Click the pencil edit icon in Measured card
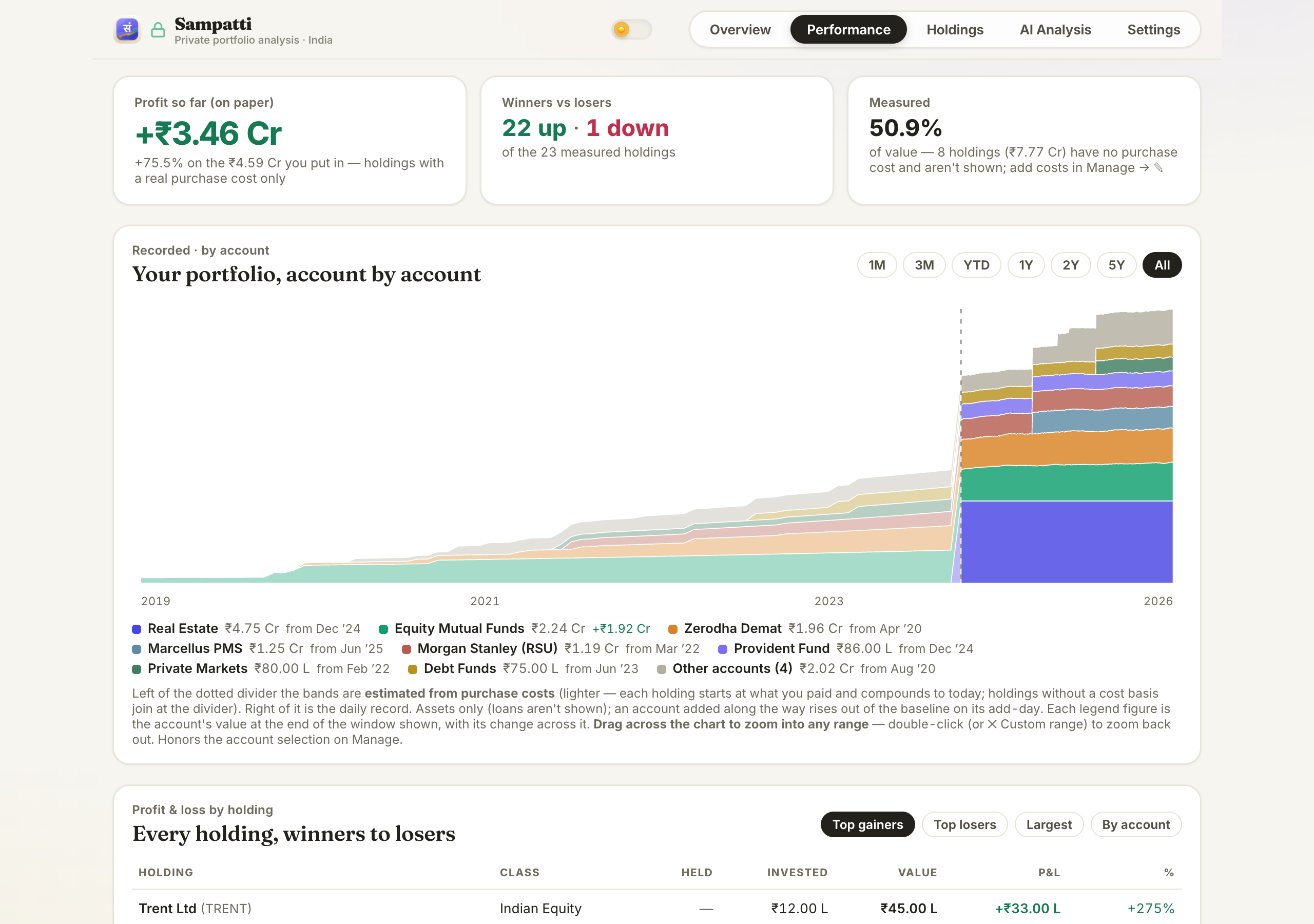The image size is (1314, 924). pyautogui.click(x=1158, y=168)
